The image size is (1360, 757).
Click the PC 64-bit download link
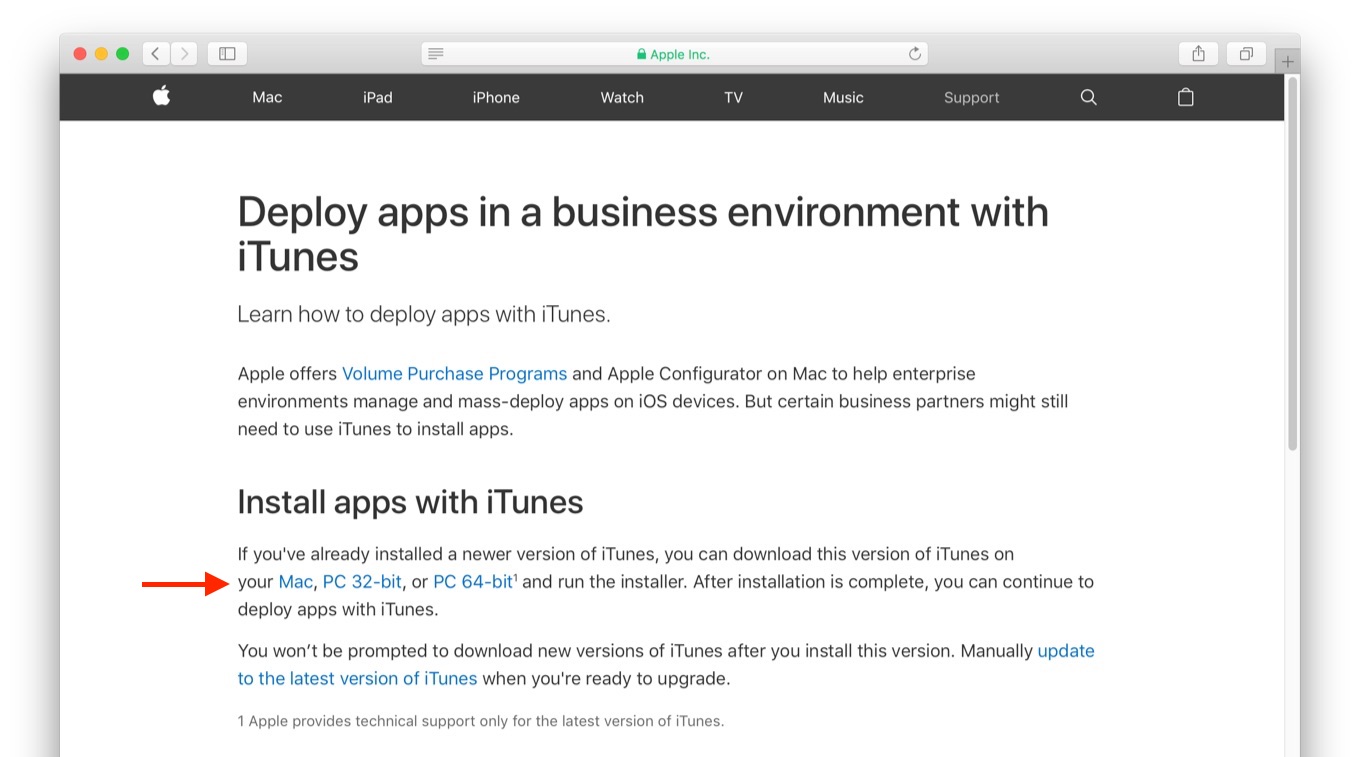pyautogui.click(x=473, y=582)
